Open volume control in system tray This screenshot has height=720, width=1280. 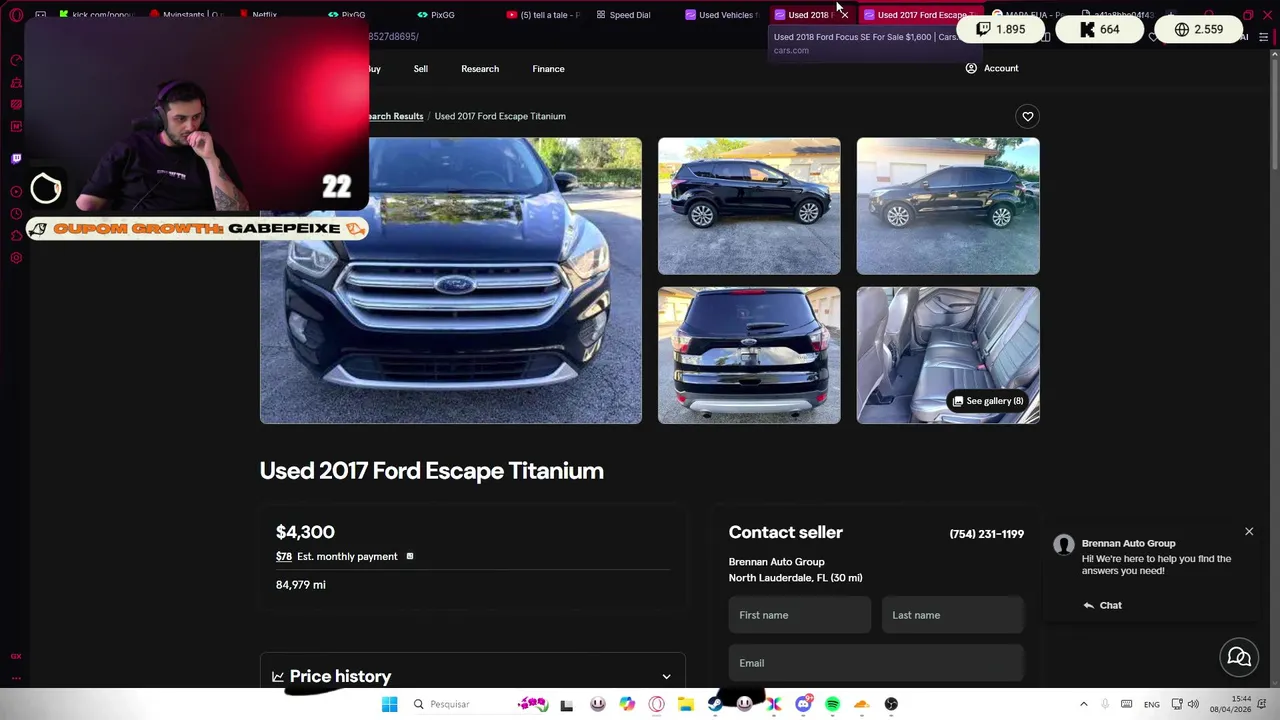(1193, 704)
